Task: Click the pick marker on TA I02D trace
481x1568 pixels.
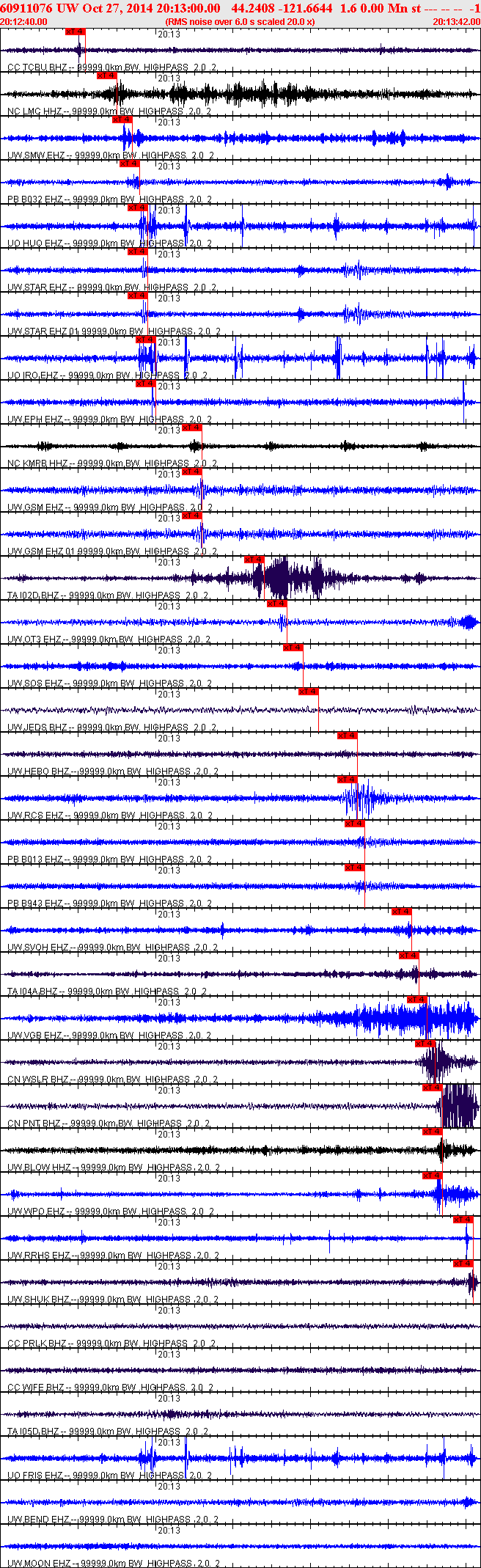Action: tap(254, 560)
